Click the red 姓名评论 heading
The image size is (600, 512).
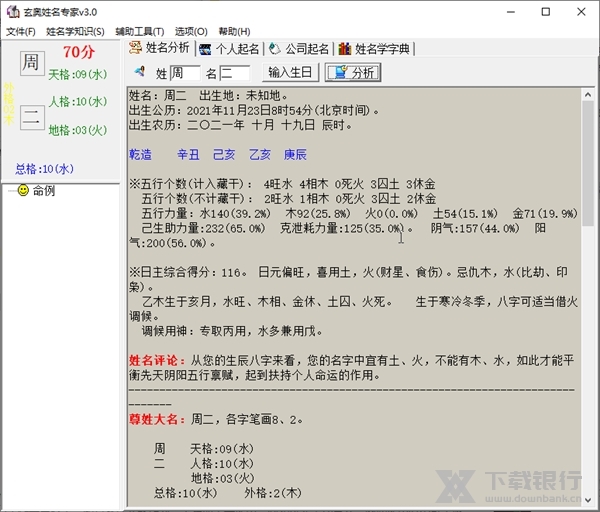157,360
